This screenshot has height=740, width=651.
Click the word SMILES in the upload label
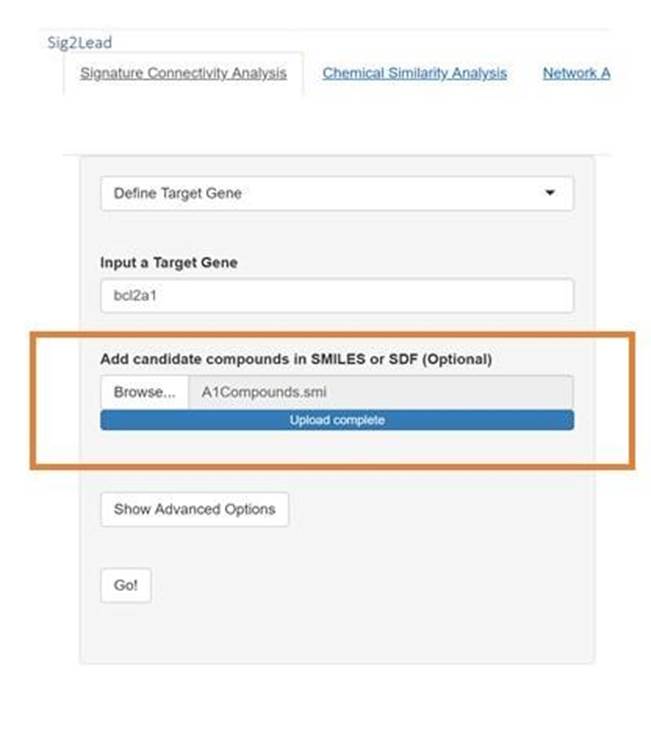[x=338, y=359]
